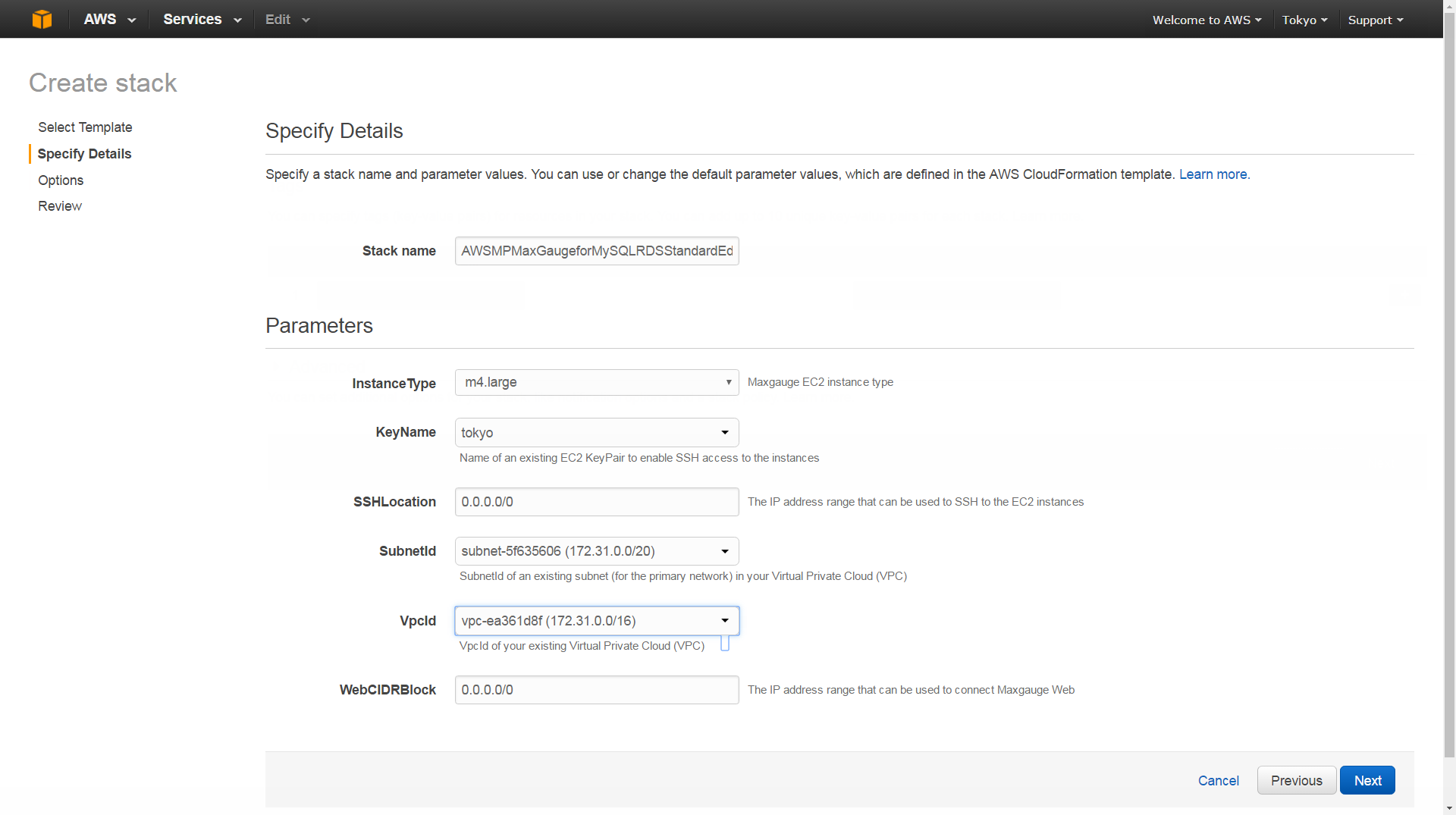This screenshot has height=815, width=1456.
Task: Click the WebCIDRBlock input field
Action: (597, 690)
